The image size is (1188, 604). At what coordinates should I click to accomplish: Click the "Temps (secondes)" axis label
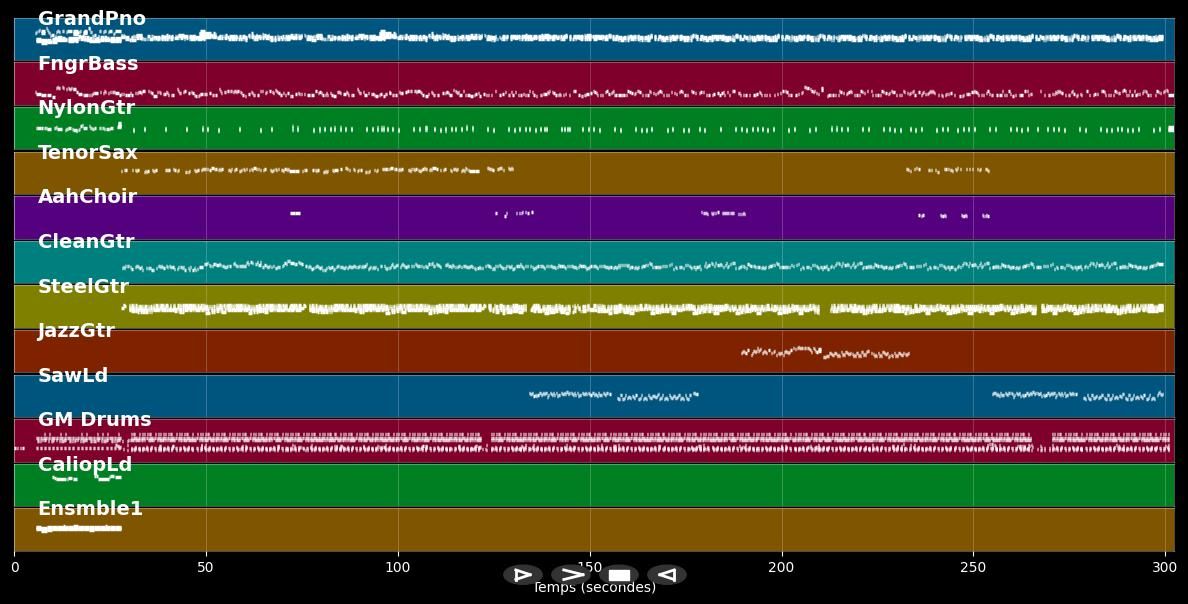point(594,589)
